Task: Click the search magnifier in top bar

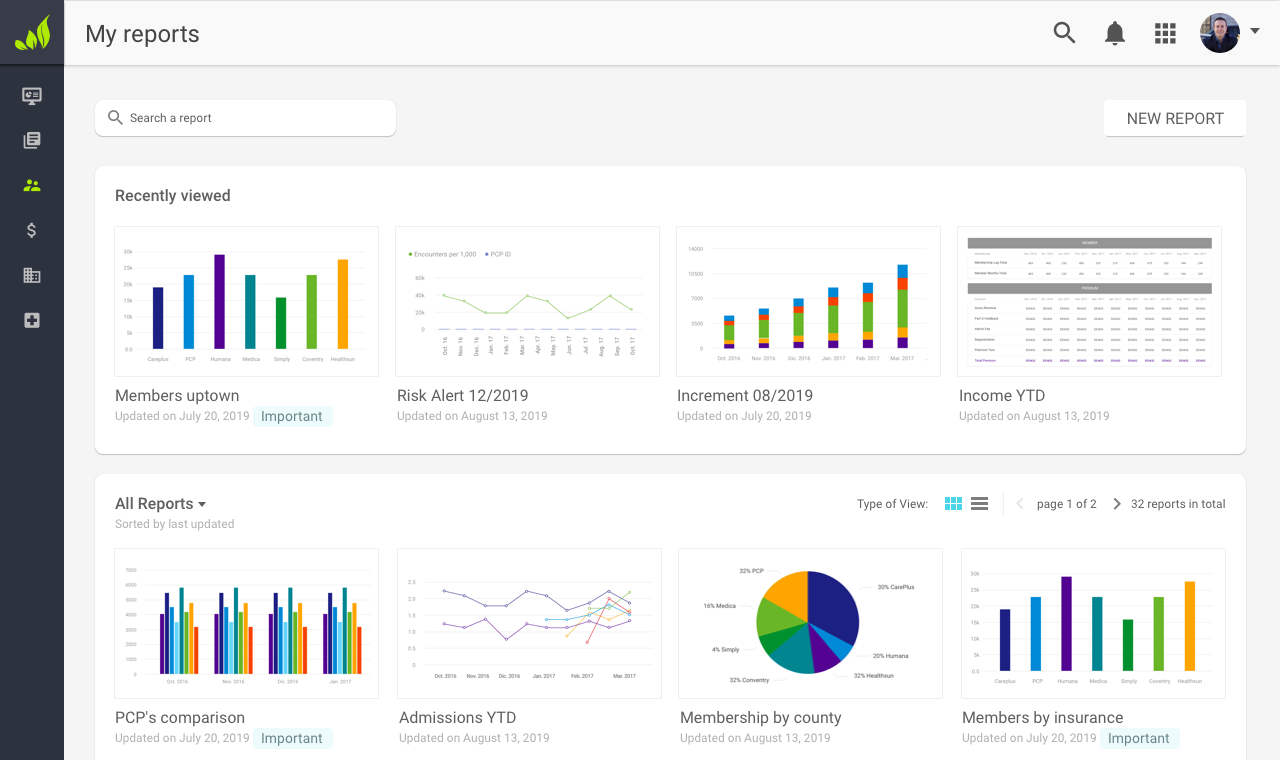Action: [x=1064, y=33]
